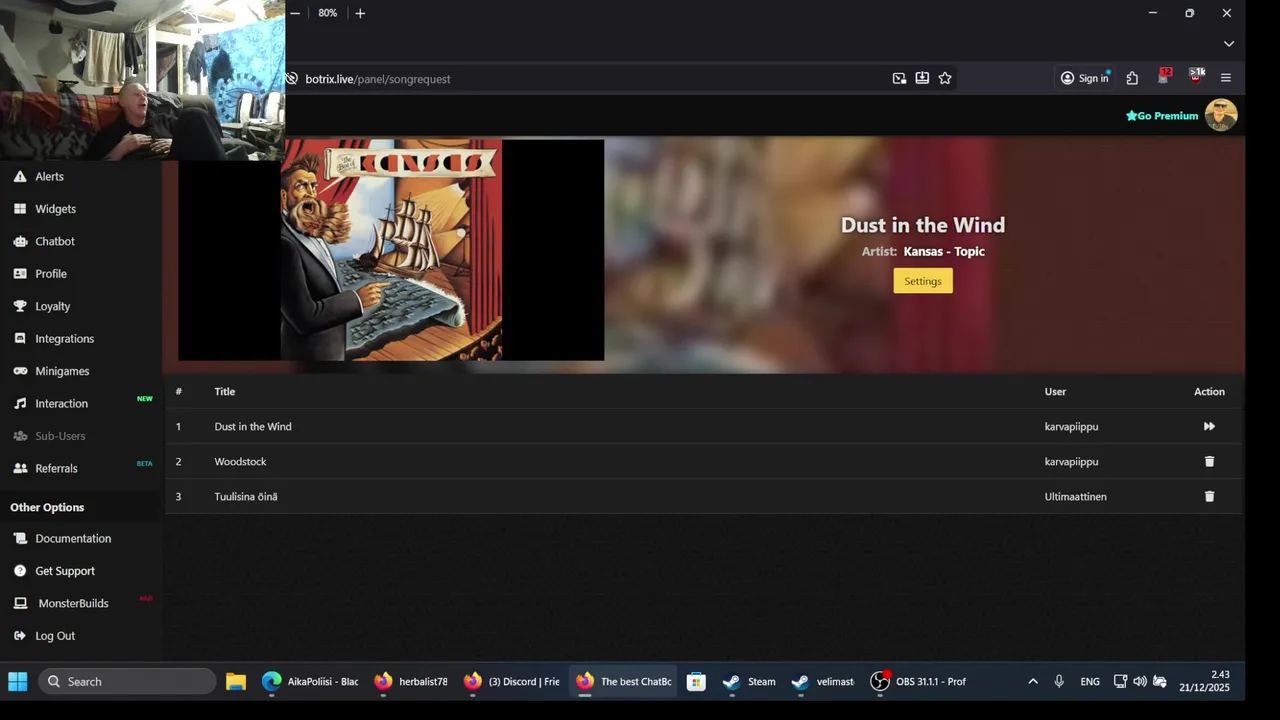Delete Tuulisina öinä from the song queue
1280x720 pixels.
[x=1209, y=496]
